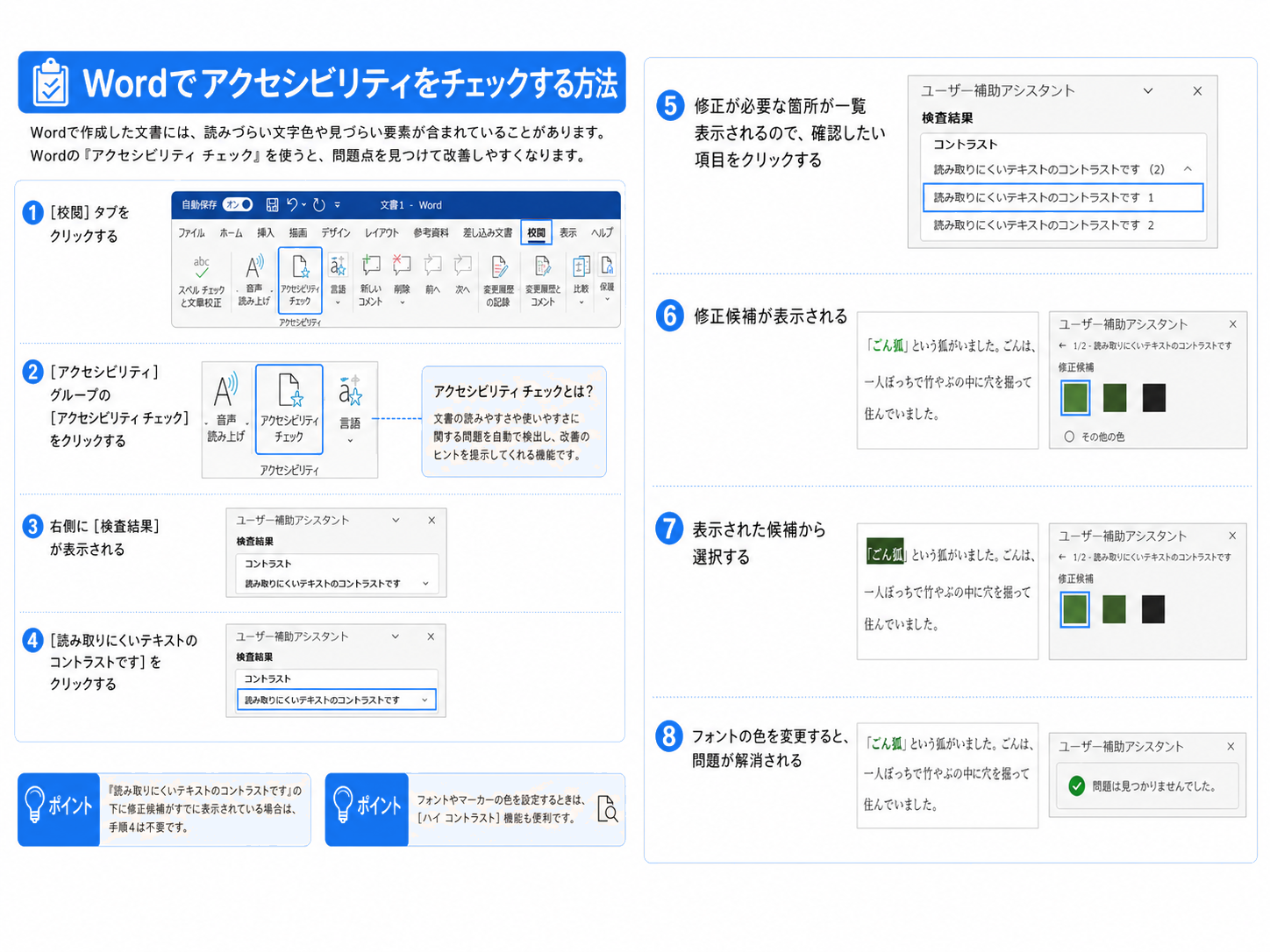Click アクセシビリティ チェック in the step 1 ribbon
The image size is (1270, 952).
click(300, 280)
